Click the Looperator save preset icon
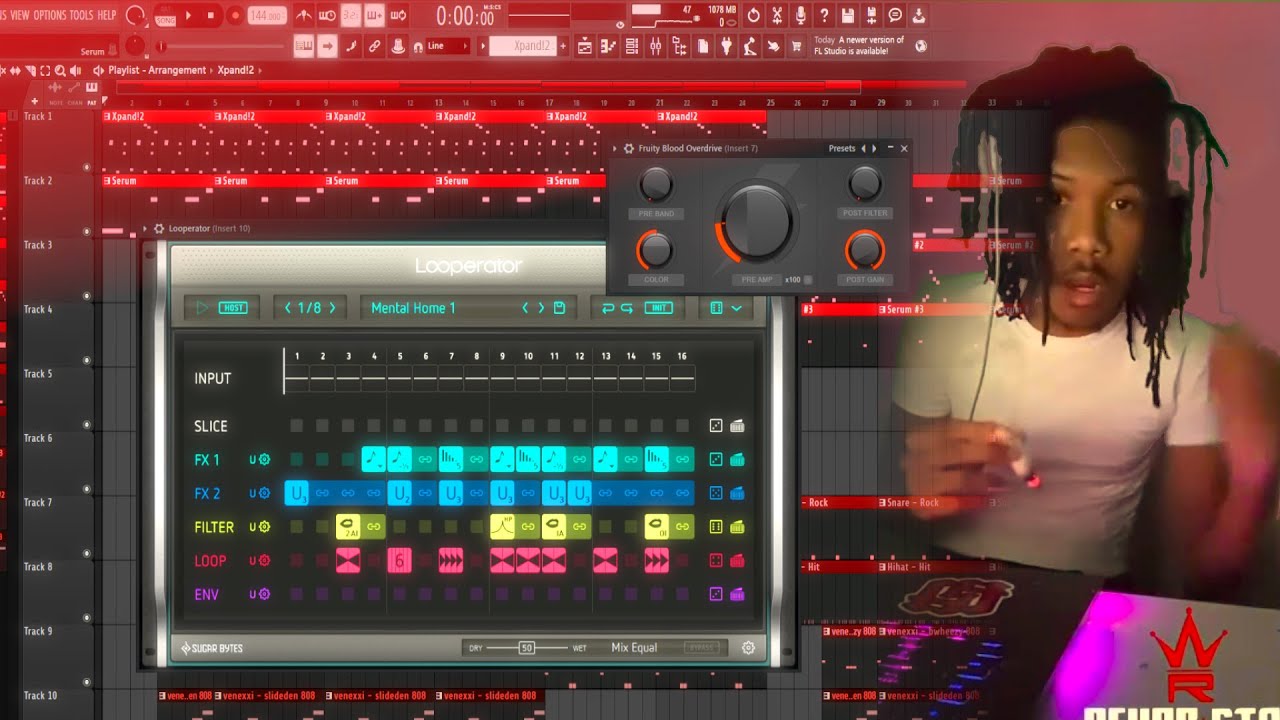Viewport: 1280px width, 720px height. [x=560, y=308]
